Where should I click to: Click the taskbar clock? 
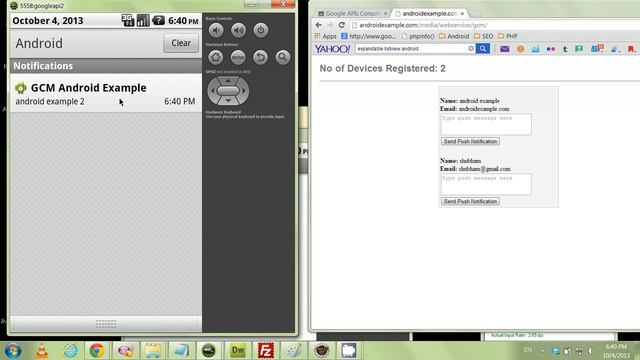pyautogui.click(x=616, y=351)
